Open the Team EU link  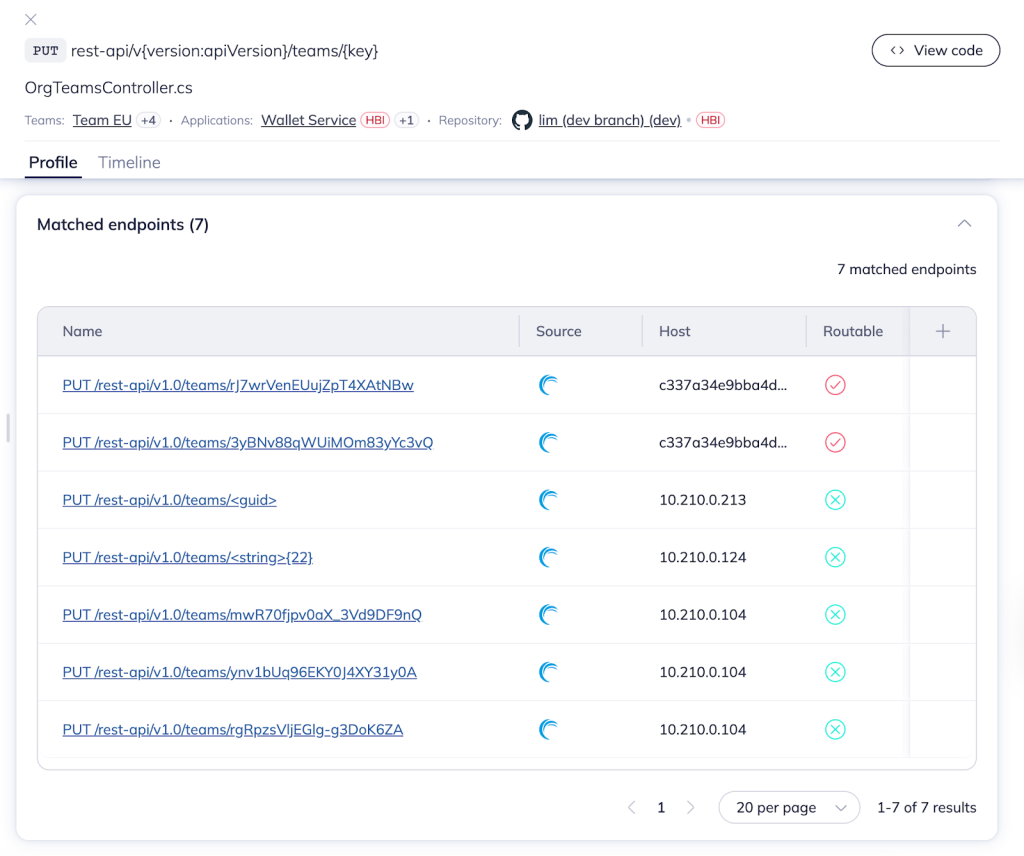(102, 120)
